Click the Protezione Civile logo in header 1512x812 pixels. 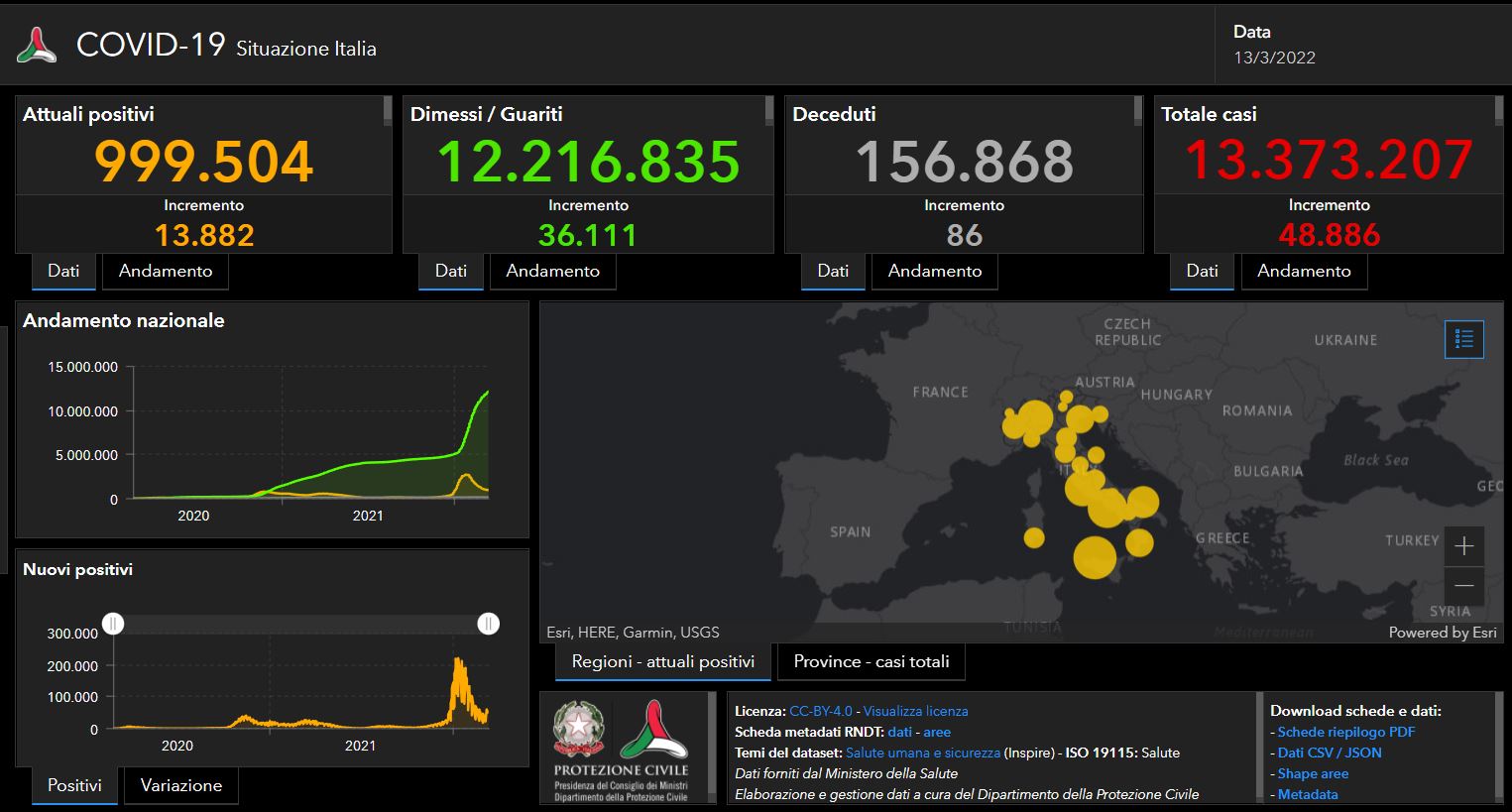[37, 46]
